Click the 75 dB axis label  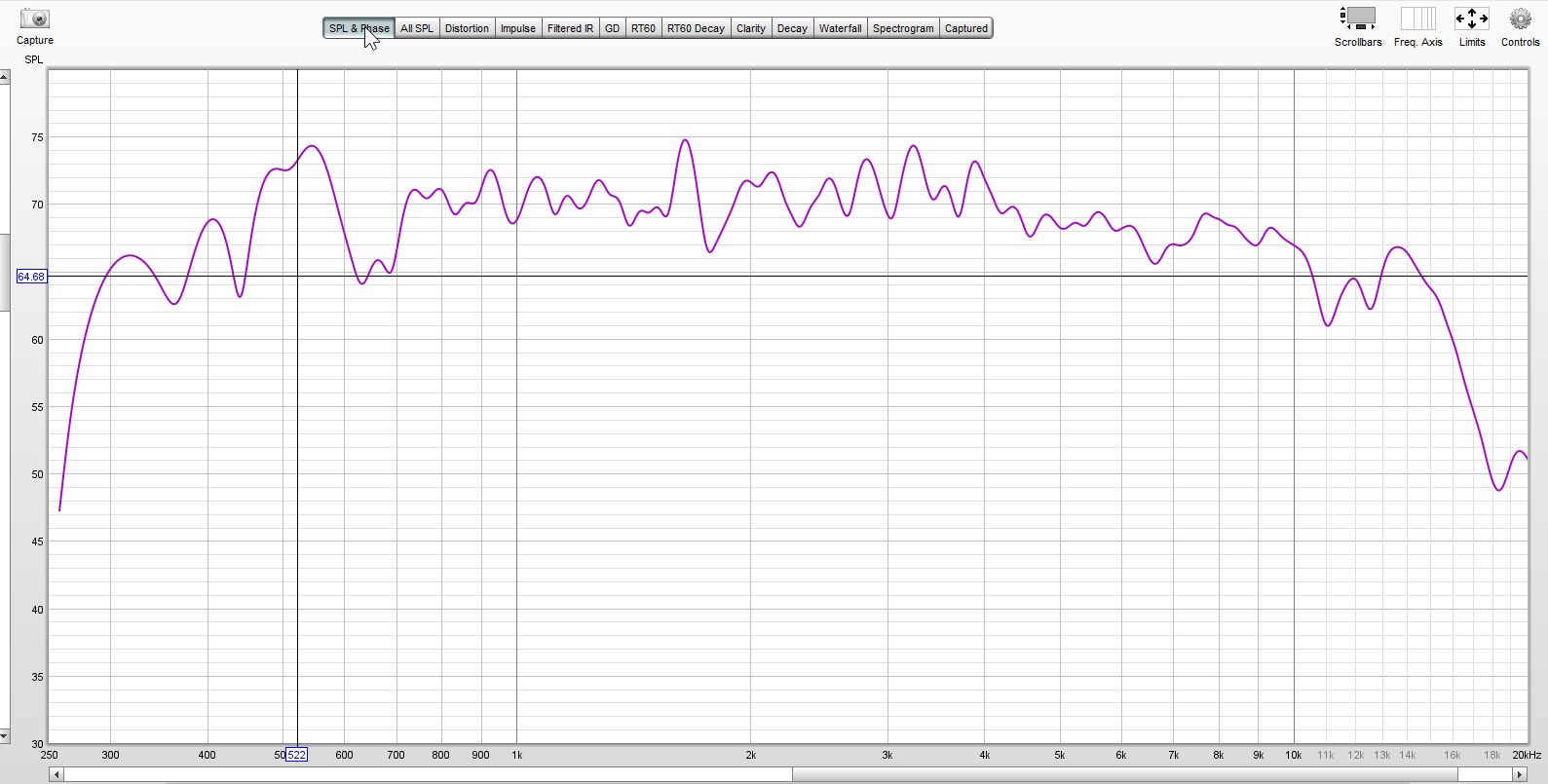coord(37,137)
